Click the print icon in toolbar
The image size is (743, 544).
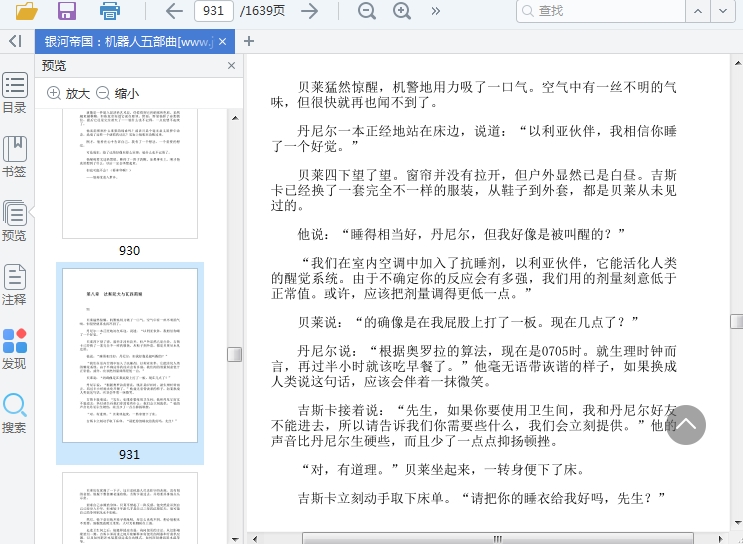(110, 11)
